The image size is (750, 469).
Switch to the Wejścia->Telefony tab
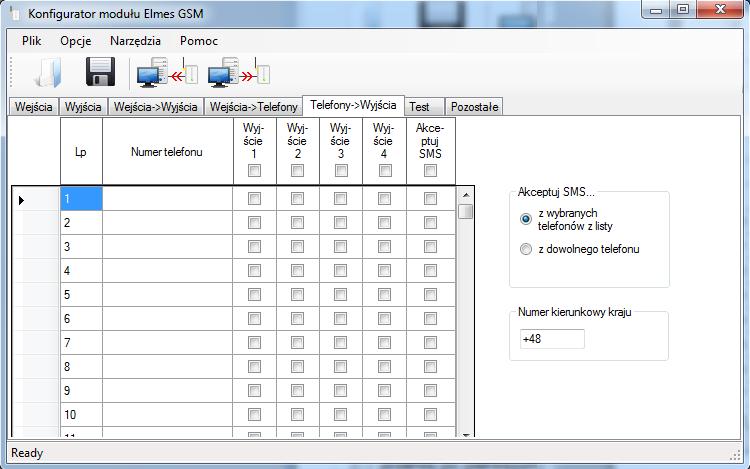point(254,107)
